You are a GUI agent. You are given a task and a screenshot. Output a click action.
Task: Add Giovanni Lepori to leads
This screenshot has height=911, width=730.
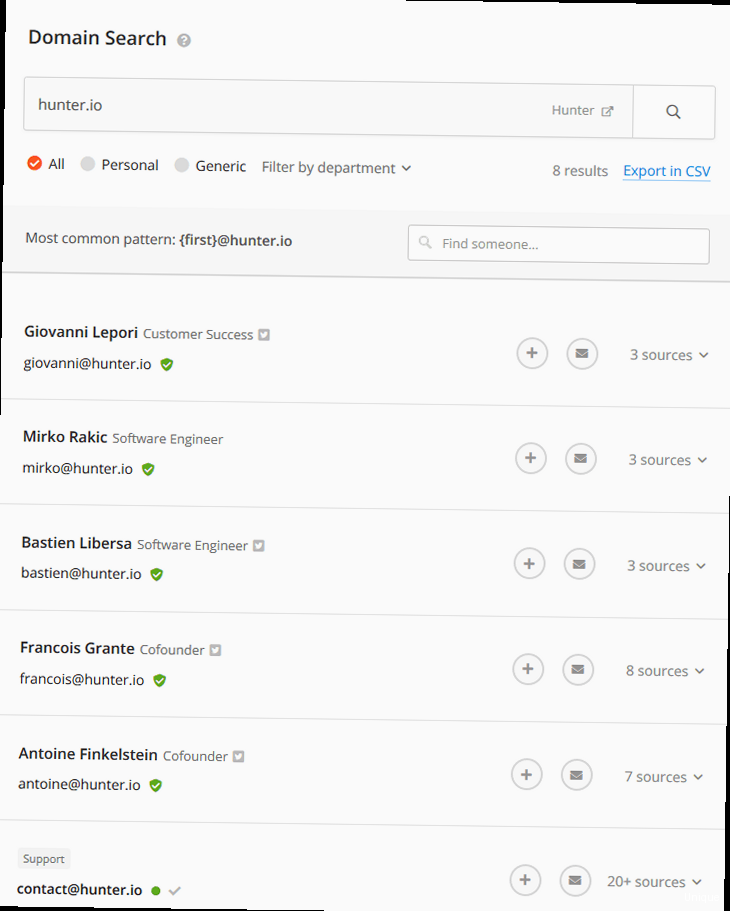[532, 353]
